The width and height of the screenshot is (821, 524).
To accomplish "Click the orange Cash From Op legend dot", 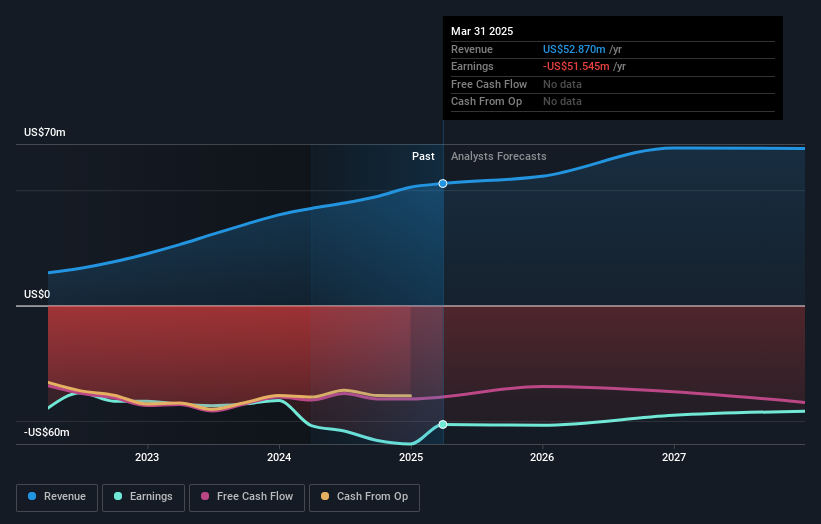I will (325, 496).
